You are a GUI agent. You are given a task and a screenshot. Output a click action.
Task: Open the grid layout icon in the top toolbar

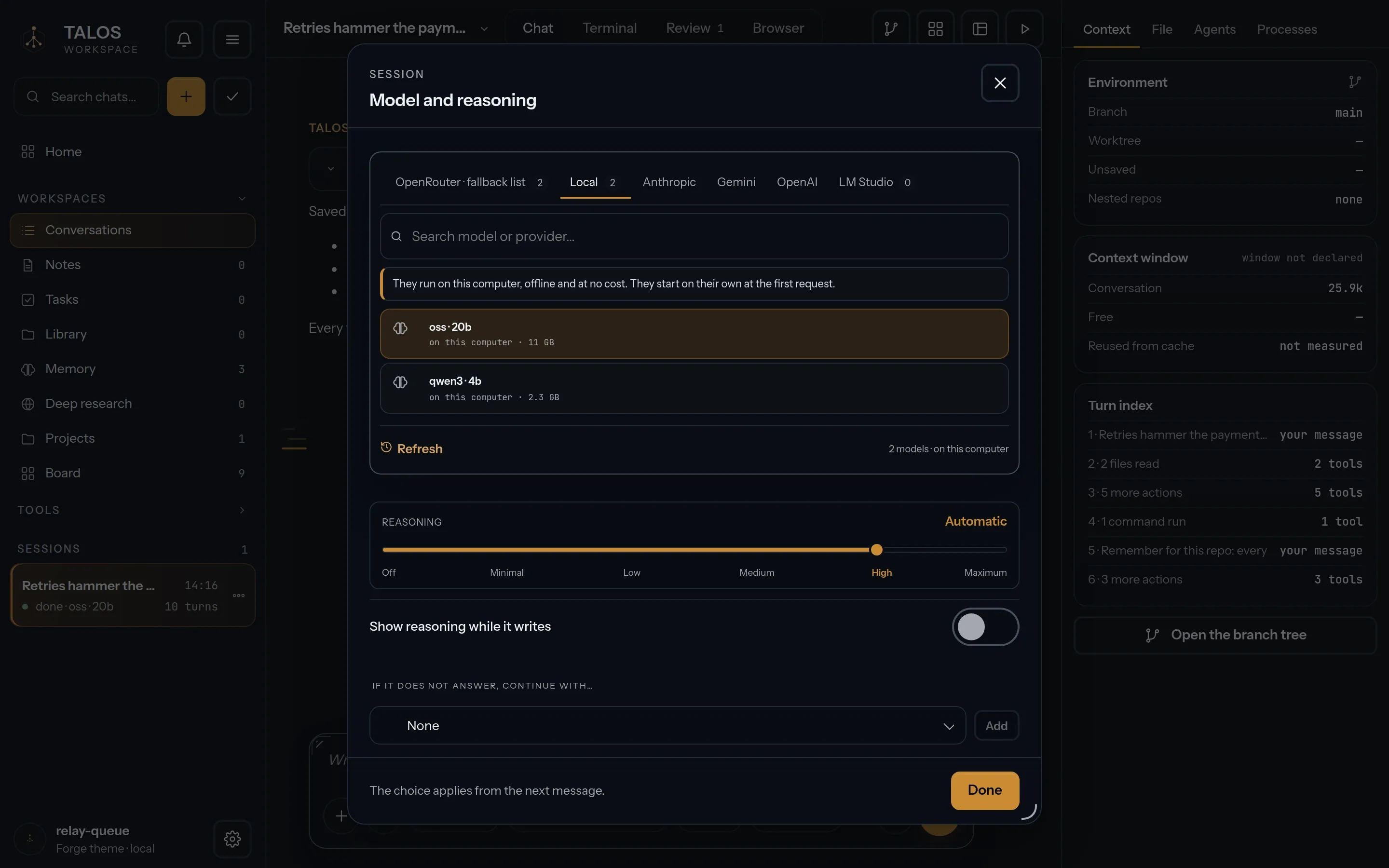tap(935, 29)
